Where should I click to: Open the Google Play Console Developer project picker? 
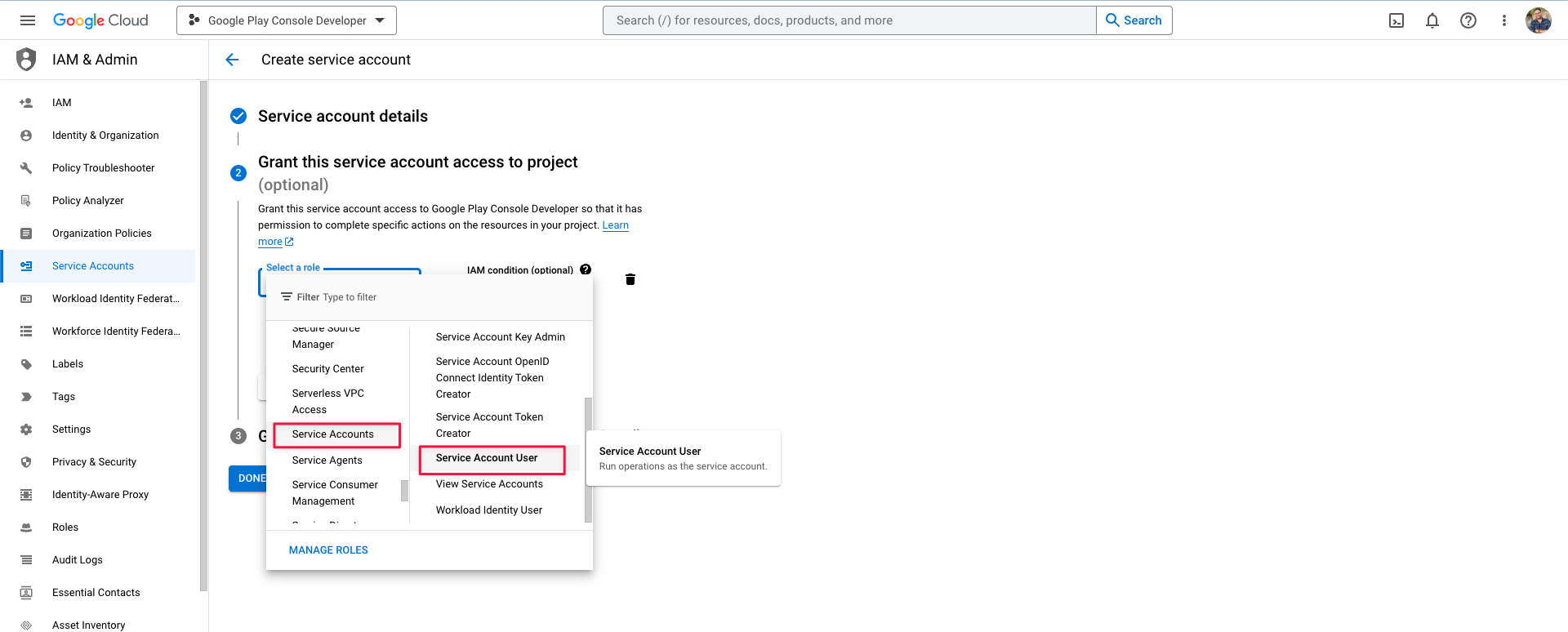(287, 20)
